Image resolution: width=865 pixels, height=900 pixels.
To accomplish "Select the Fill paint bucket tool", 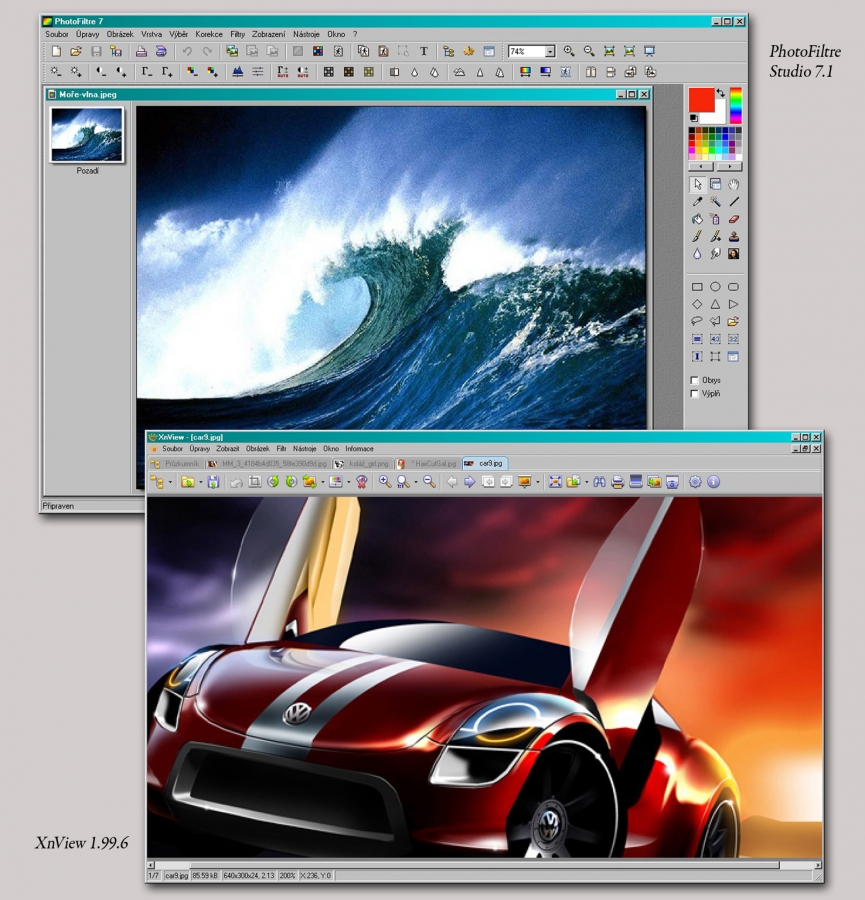I will (x=697, y=219).
